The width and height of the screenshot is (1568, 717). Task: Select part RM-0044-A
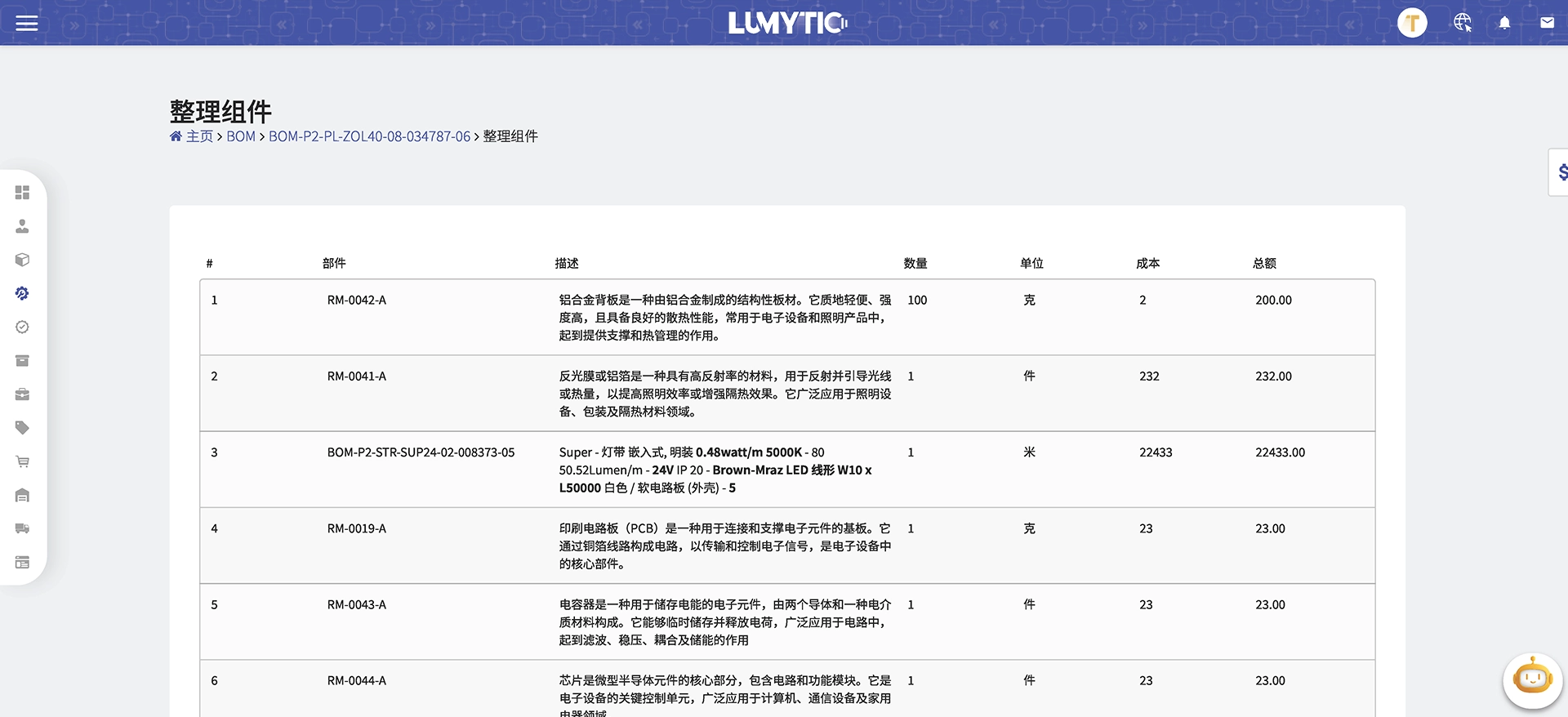(357, 681)
